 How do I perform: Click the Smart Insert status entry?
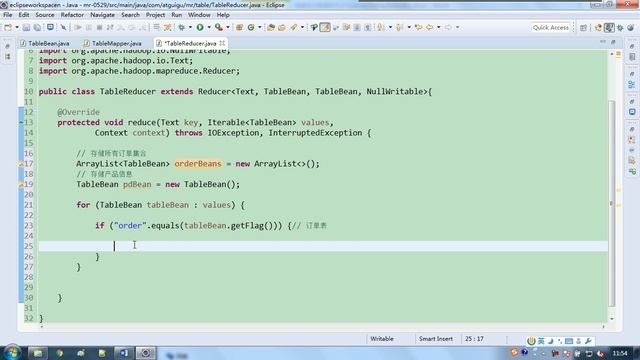pos(436,339)
